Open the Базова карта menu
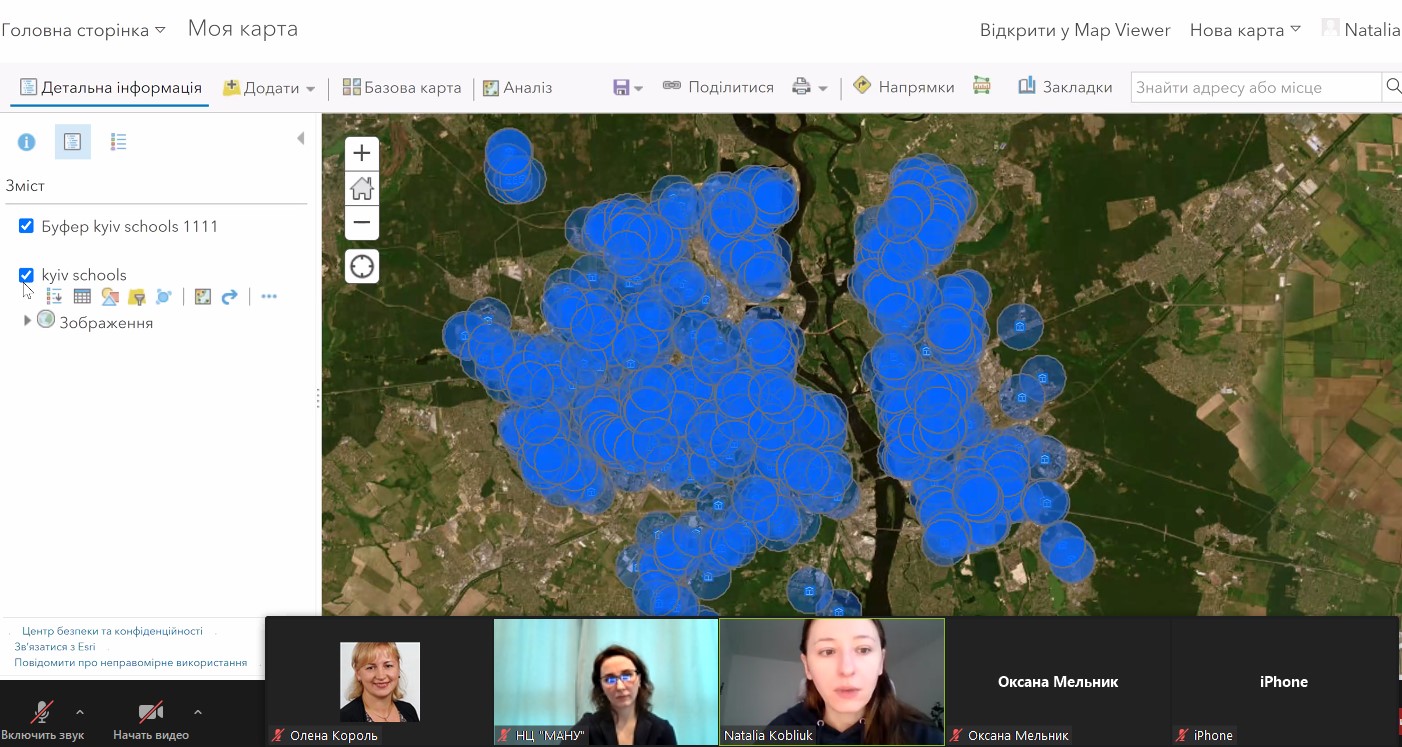The width and height of the screenshot is (1402, 747). [402, 88]
